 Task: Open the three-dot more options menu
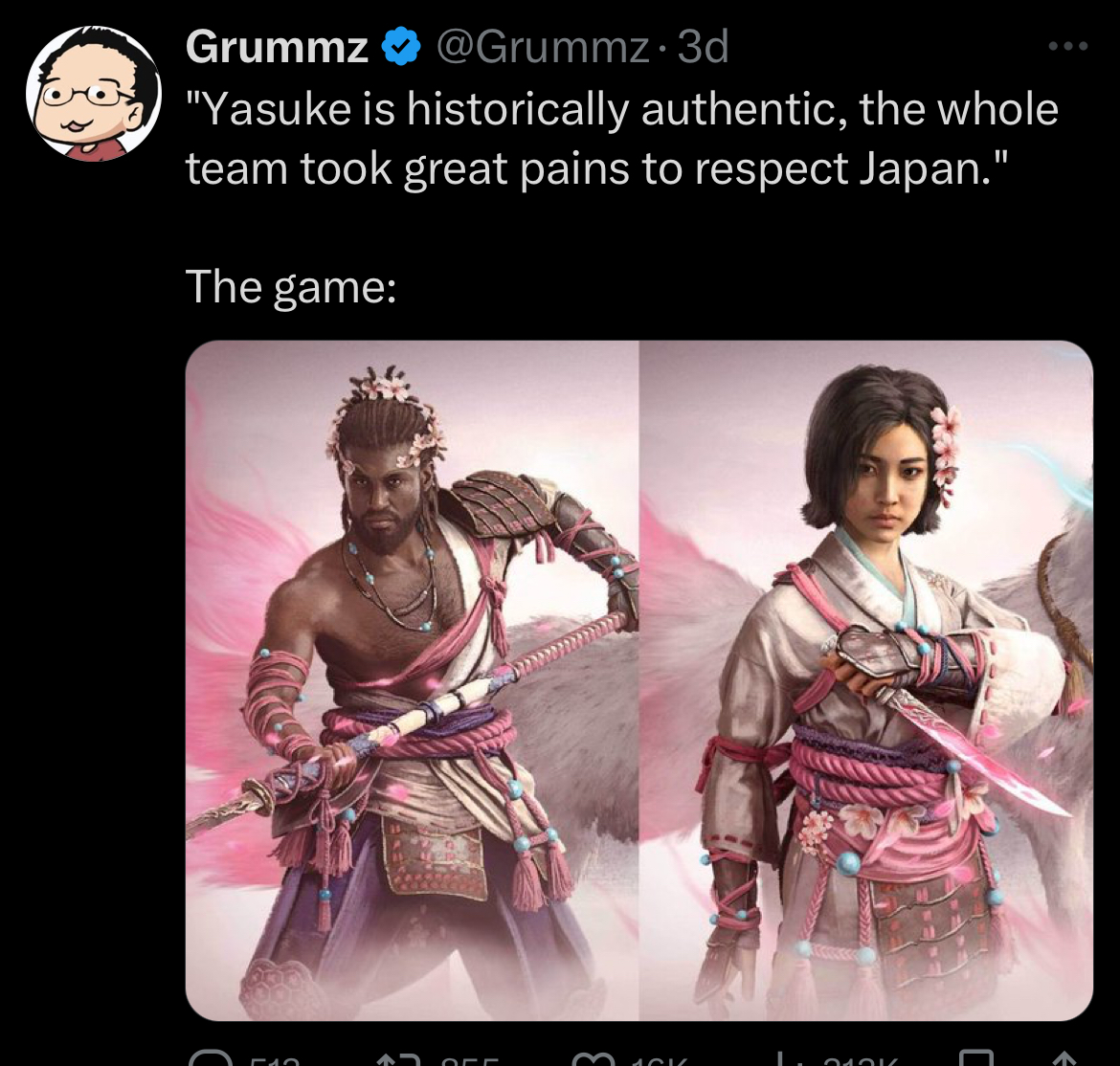(x=1068, y=46)
